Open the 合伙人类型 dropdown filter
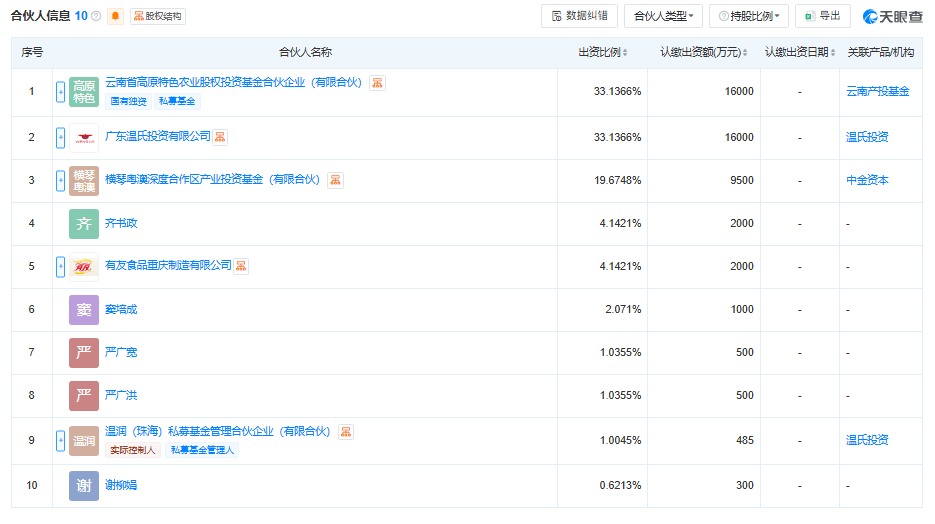 tap(663, 16)
